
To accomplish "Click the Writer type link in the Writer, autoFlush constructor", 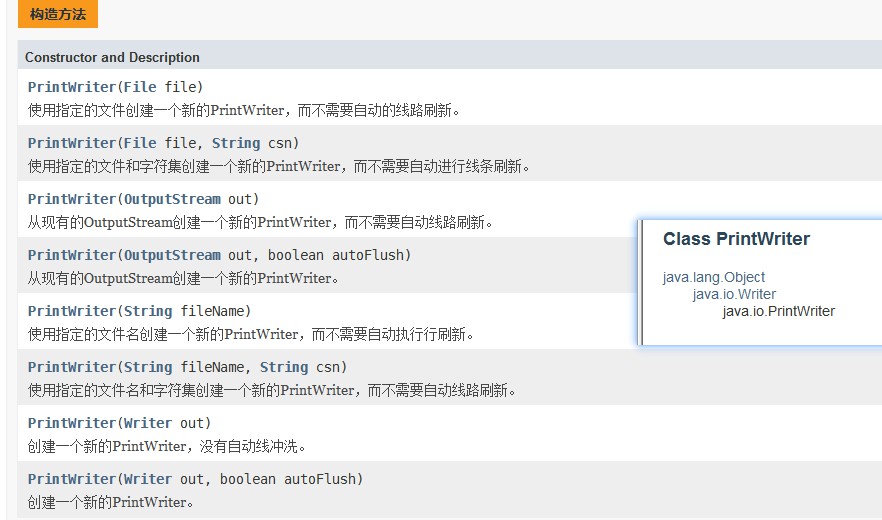I will click(148, 479).
